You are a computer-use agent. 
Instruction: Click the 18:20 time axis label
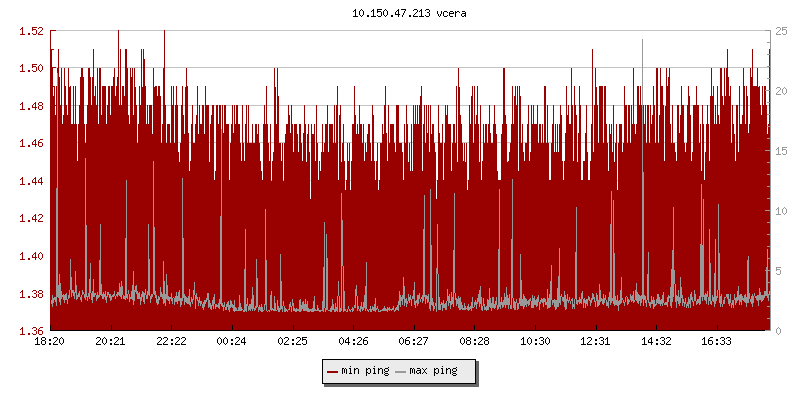point(50,341)
